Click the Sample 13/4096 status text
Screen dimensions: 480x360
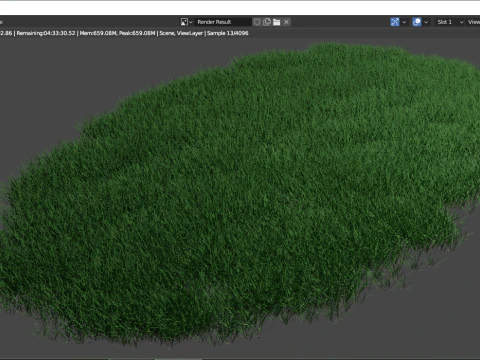click(228, 33)
